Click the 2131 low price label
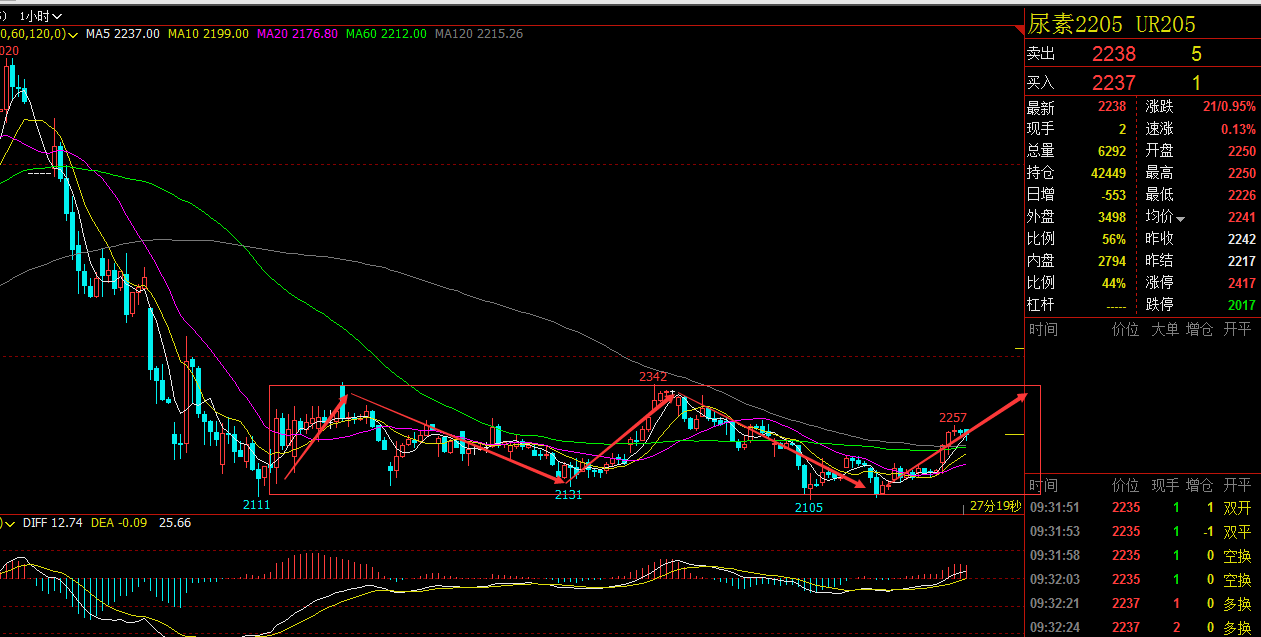The width and height of the screenshot is (1261, 637). [569, 495]
